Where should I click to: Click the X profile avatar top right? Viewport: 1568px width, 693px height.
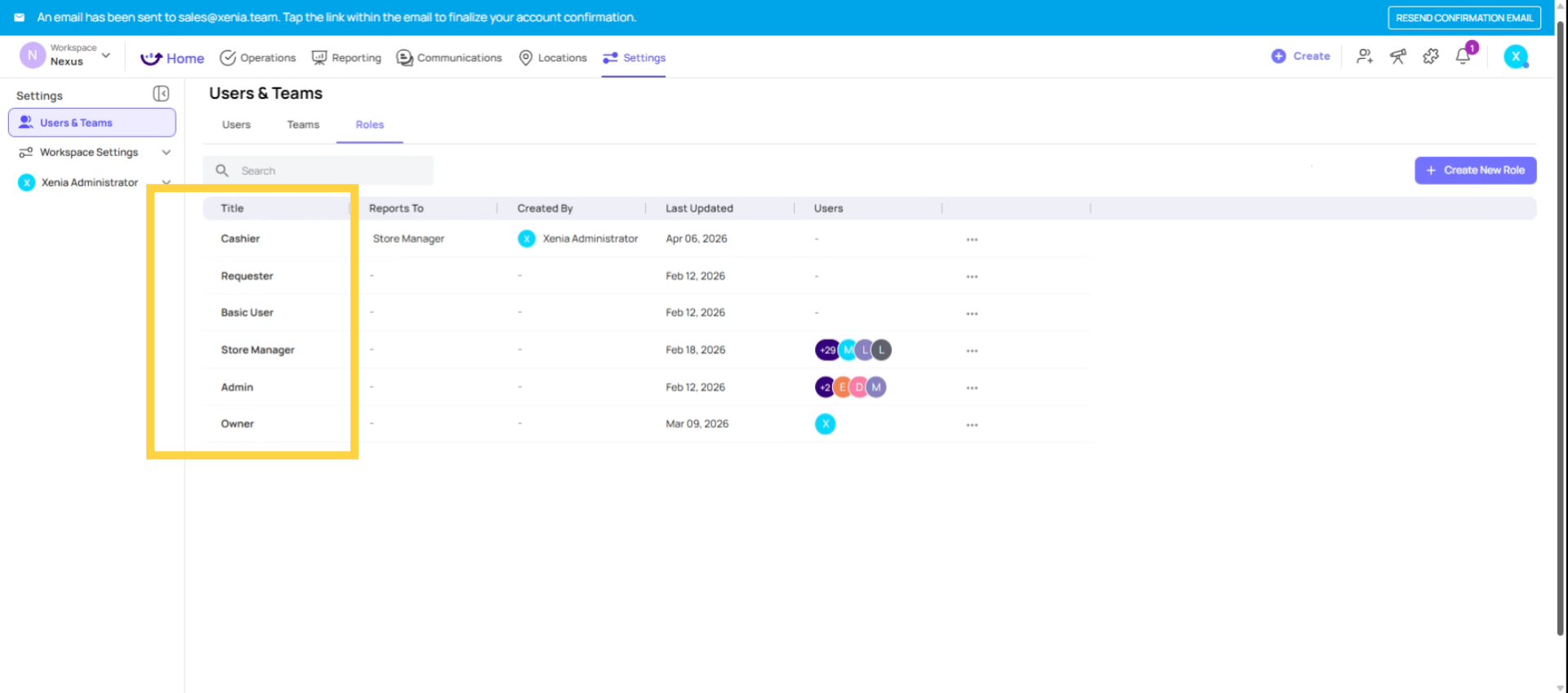click(1516, 56)
